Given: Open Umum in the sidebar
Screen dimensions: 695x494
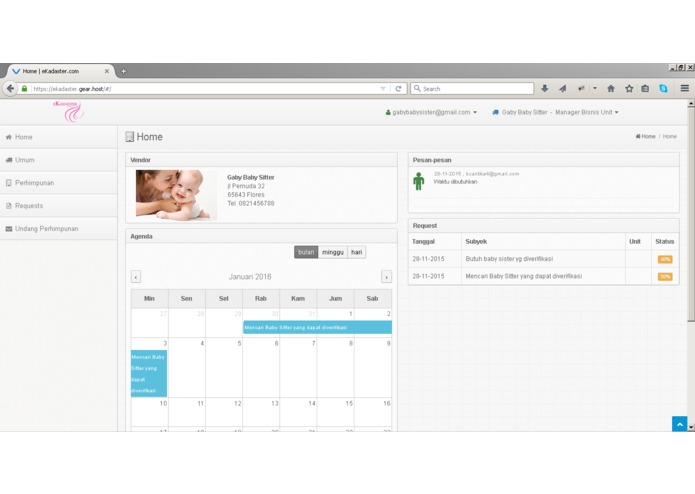Looking at the screenshot, I should (59, 160).
